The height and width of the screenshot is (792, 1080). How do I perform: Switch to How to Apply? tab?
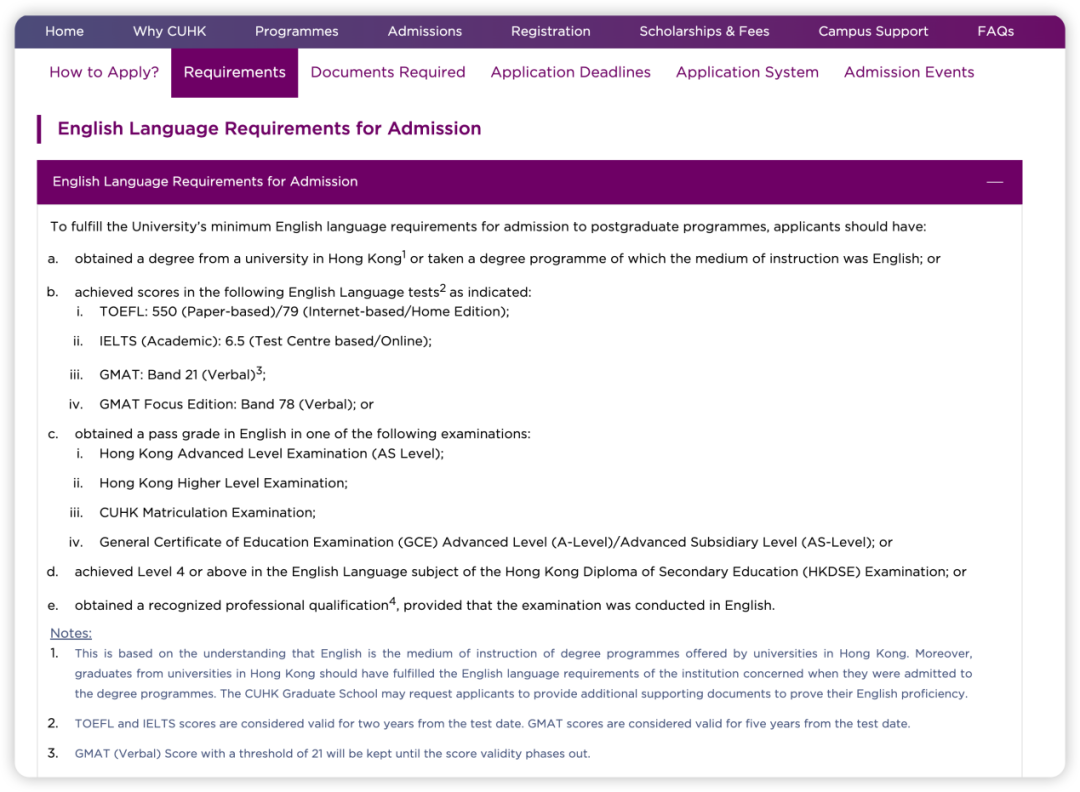(x=104, y=72)
